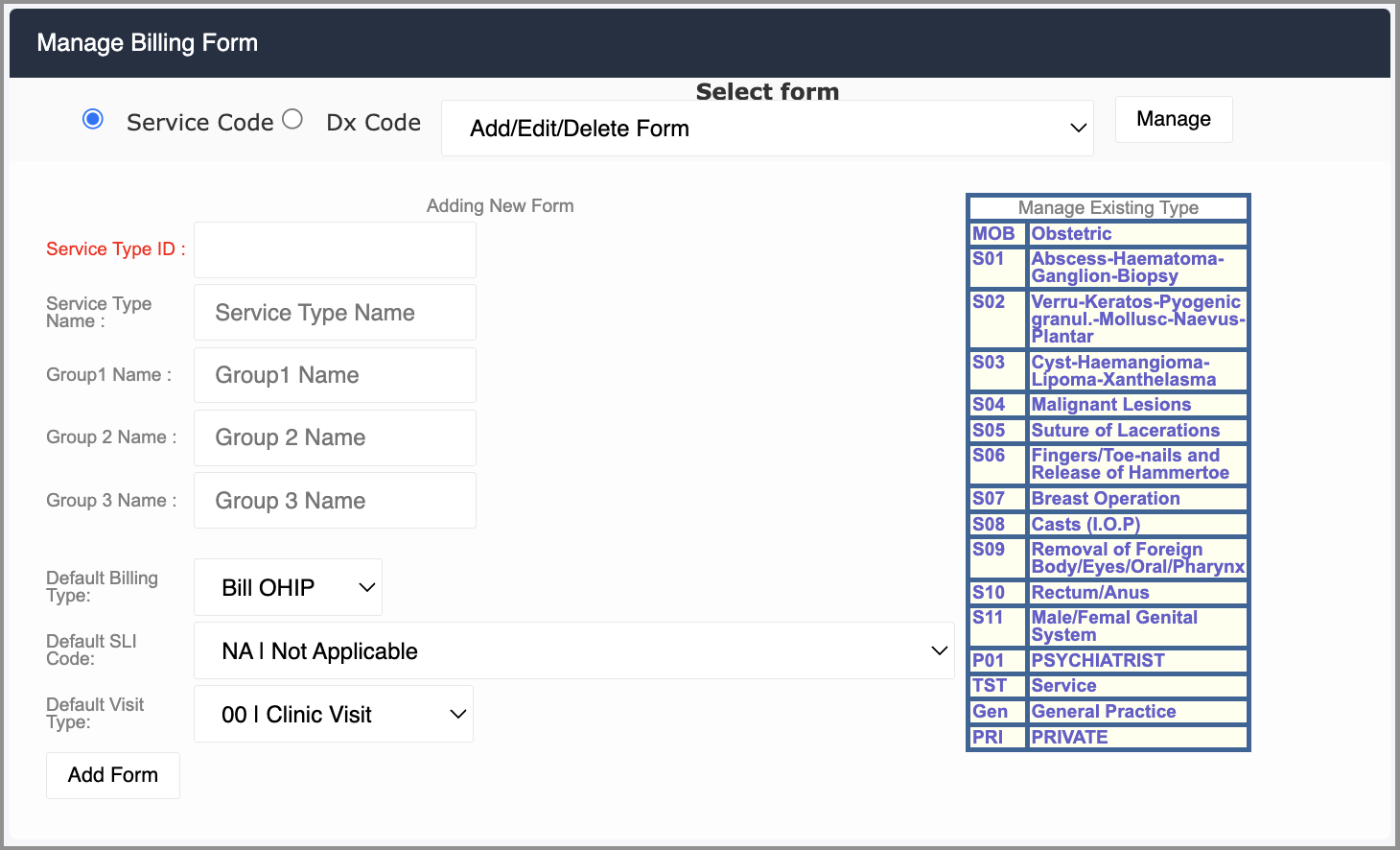The image size is (1400, 850).
Task: Select the S11 code link
Action: tap(988, 617)
